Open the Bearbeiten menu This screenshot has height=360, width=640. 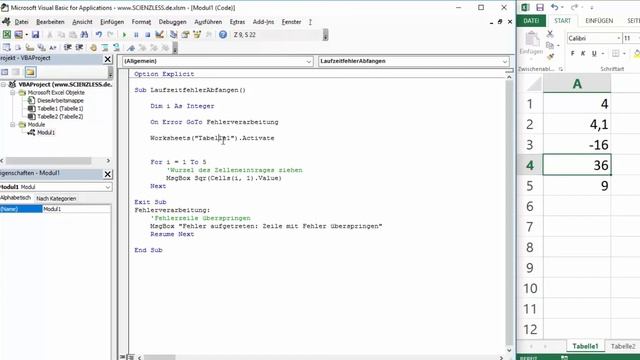50,22
